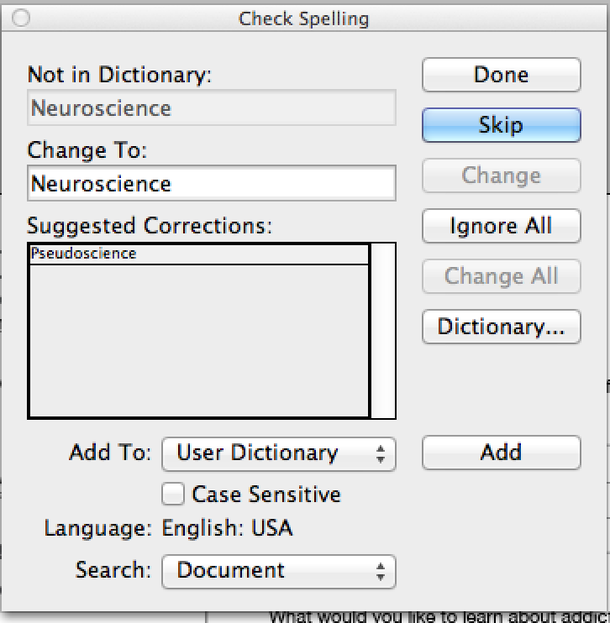Close the Check Spelling window
The image size is (610, 623).
[x=21, y=18]
